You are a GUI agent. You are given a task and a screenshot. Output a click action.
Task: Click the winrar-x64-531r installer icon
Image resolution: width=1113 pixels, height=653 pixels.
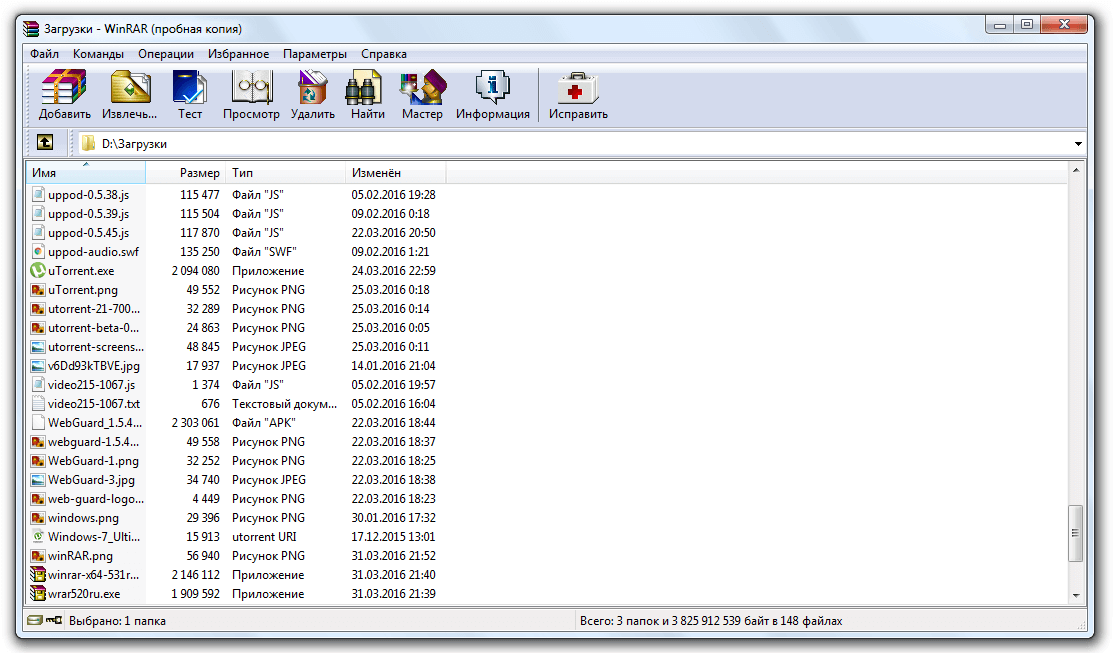coord(38,574)
